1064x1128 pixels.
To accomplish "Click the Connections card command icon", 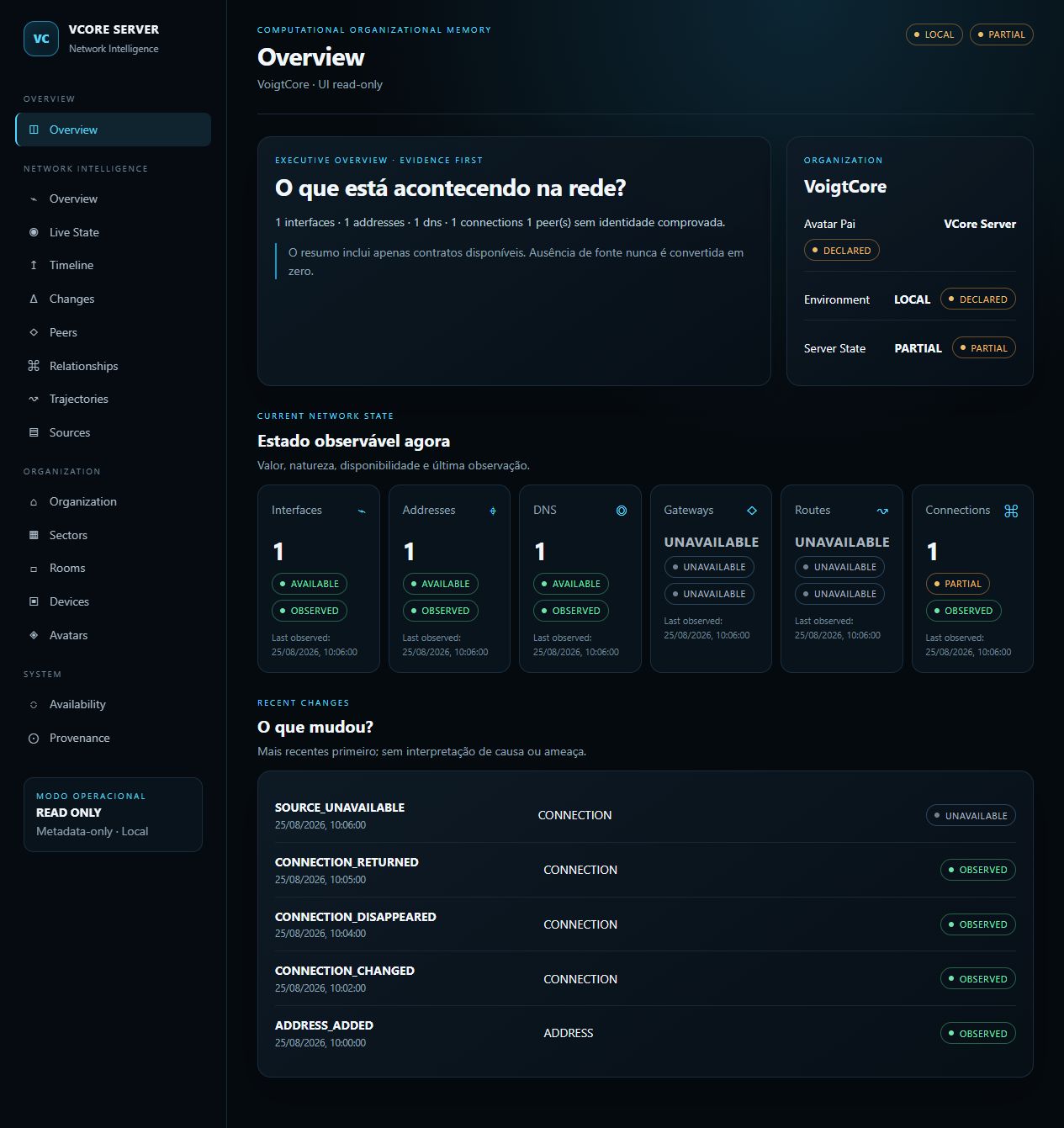I will (x=1011, y=511).
